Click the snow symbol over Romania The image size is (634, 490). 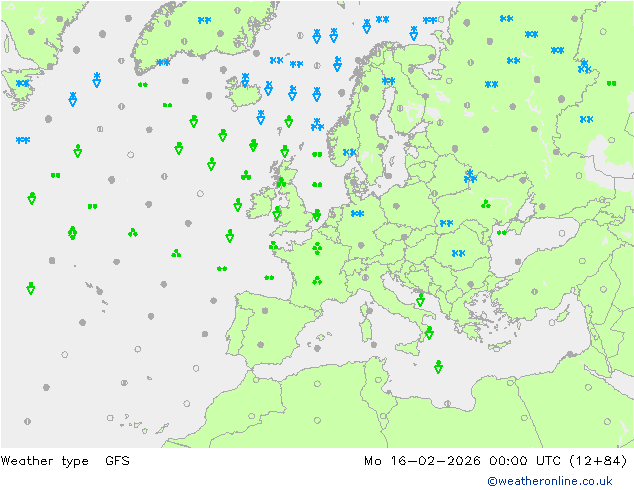pyautogui.click(x=458, y=253)
